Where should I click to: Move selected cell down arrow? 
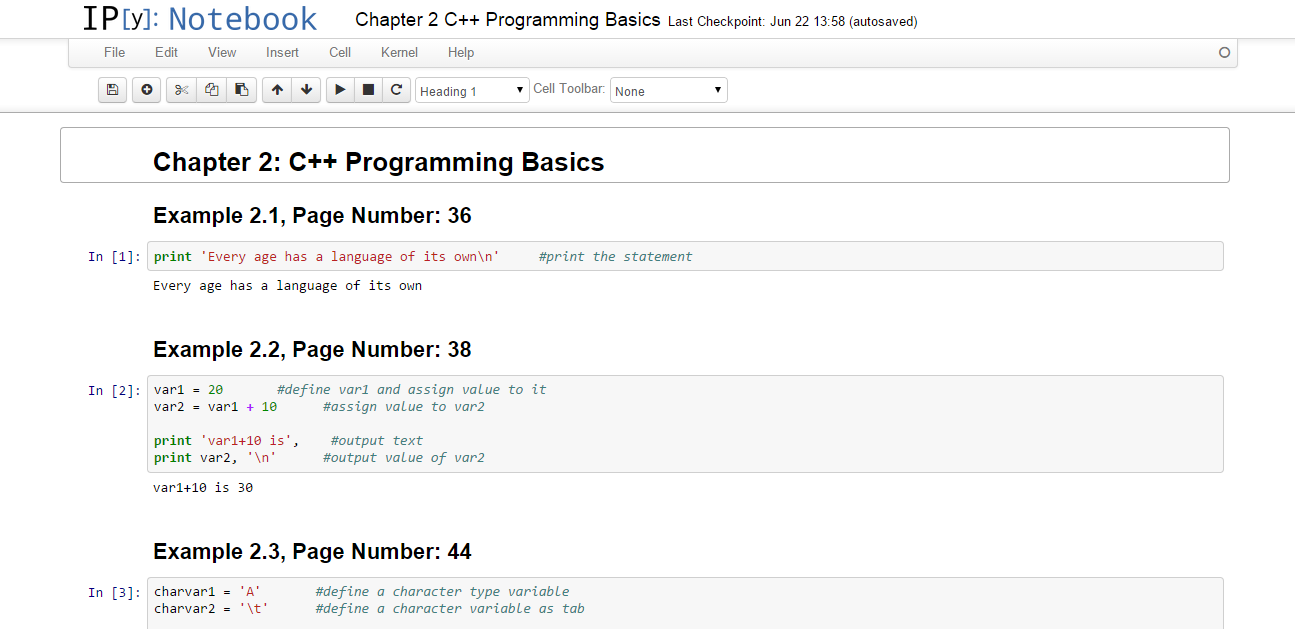pyautogui.click(x=306, y=90)
